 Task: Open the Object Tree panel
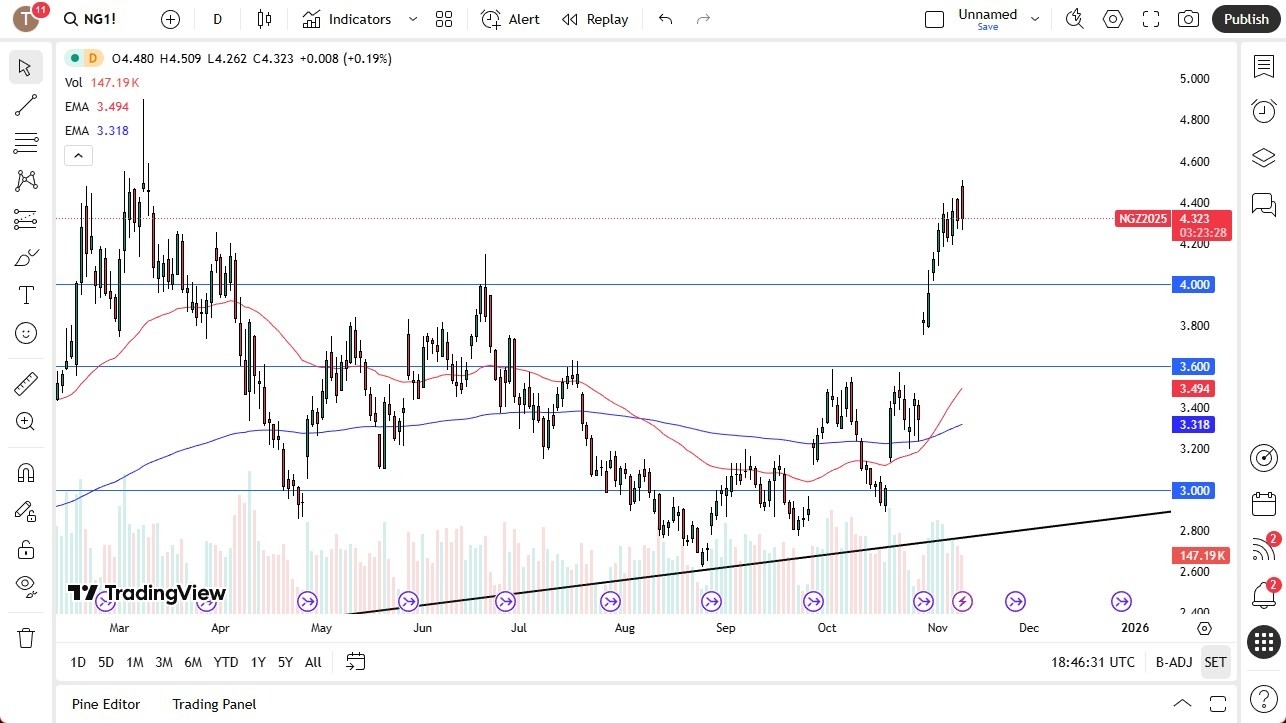[1263, 157]
